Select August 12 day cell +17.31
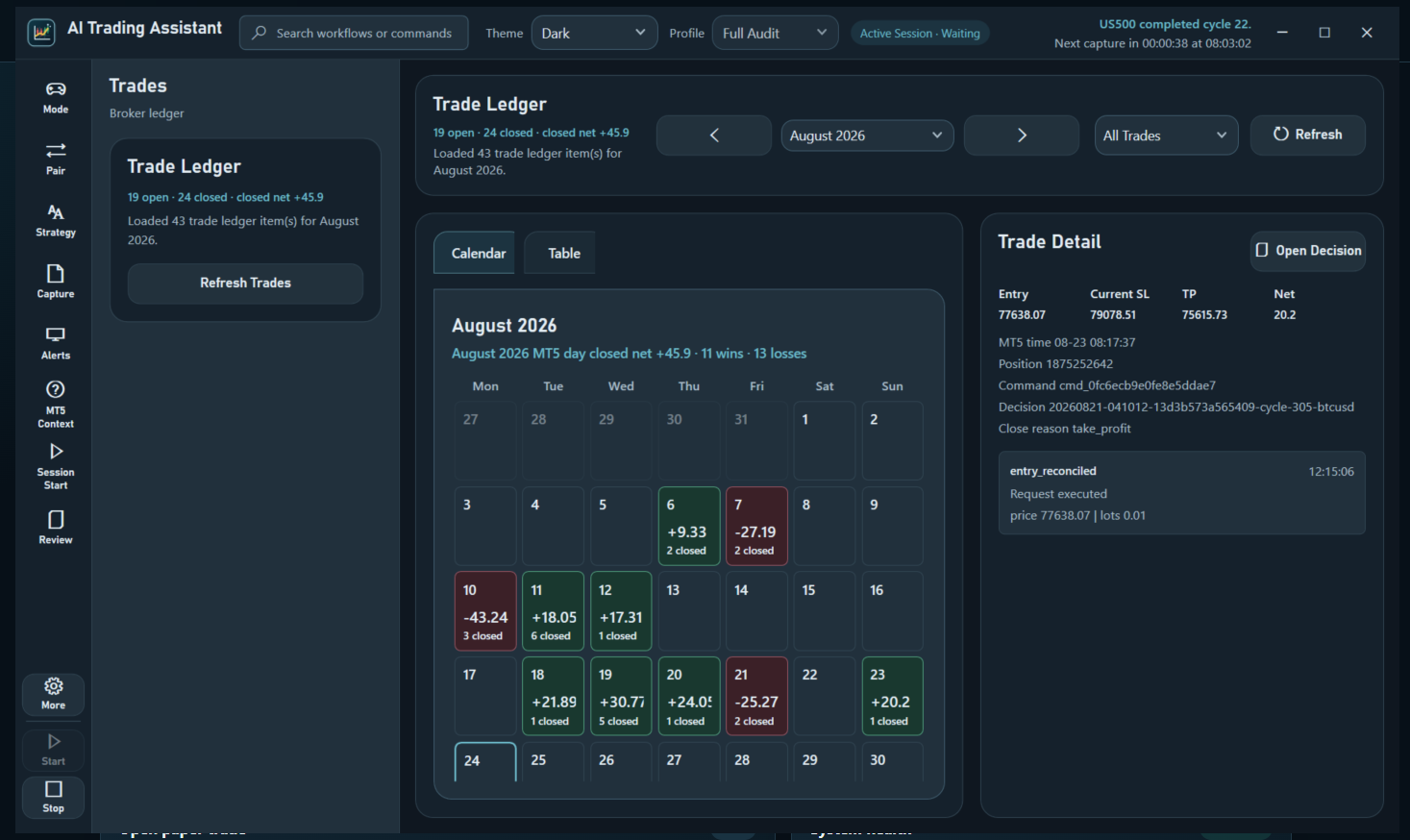Viewport: 1410px width, 840px height. click(x=621, y=611)
